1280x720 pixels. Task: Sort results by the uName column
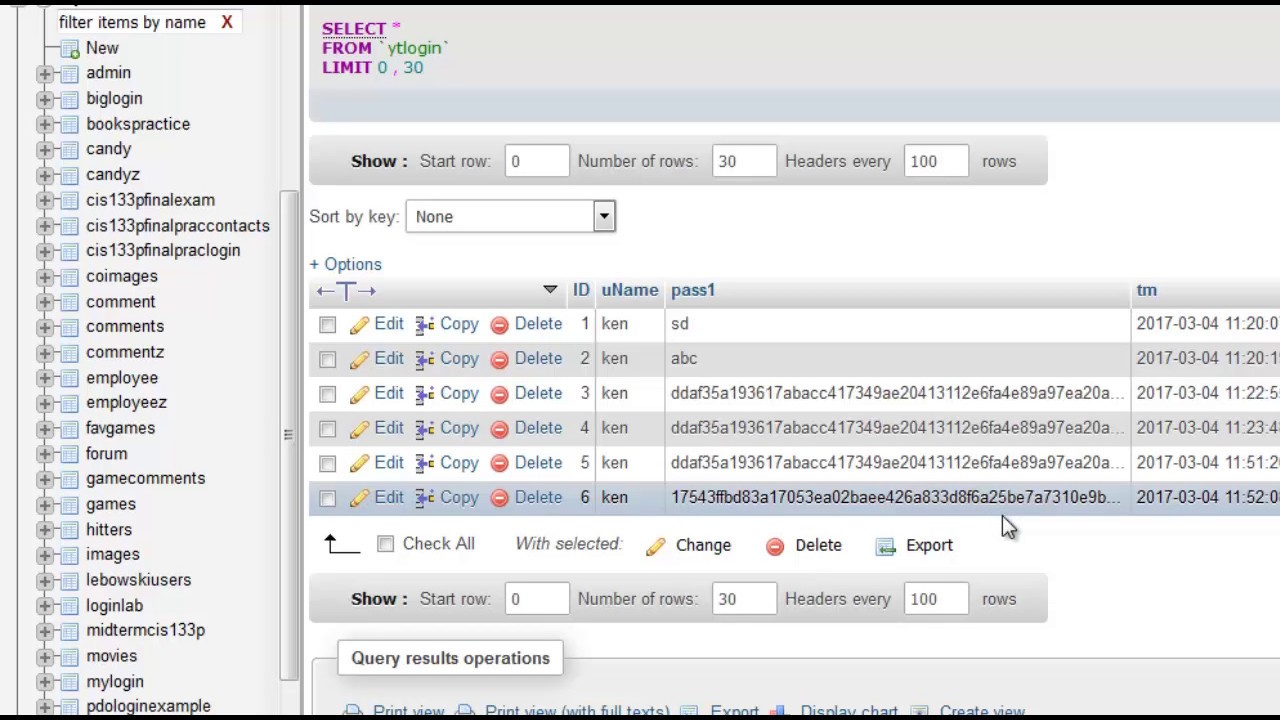[630, 290]
